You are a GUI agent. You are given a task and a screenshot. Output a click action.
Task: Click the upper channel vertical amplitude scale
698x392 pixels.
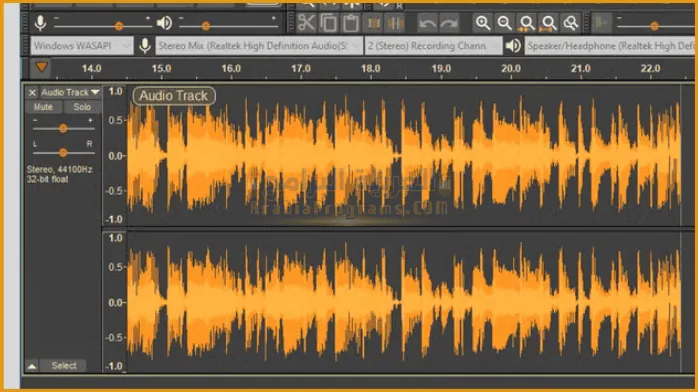[115, 155]
